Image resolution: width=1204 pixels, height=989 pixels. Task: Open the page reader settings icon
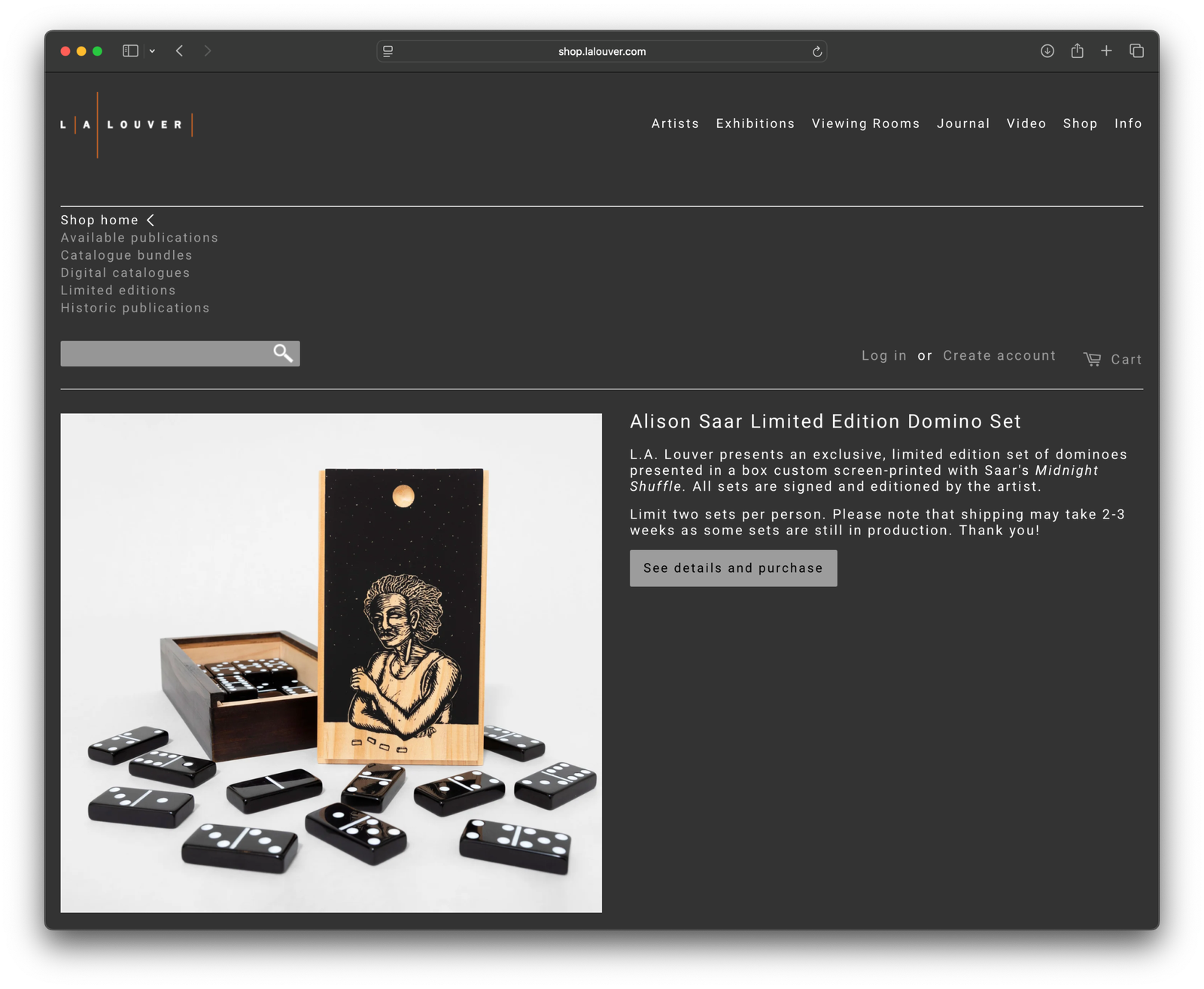click(x=388, y=51)
